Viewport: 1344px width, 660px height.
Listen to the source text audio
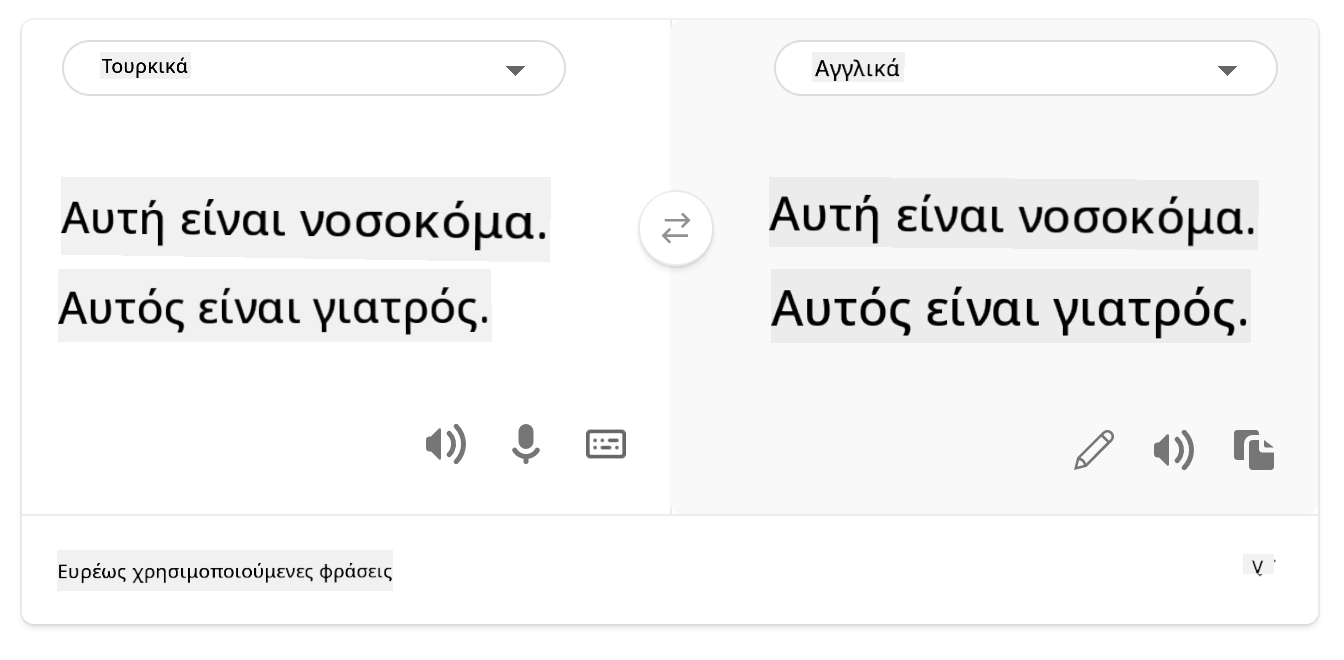[445, 444]
